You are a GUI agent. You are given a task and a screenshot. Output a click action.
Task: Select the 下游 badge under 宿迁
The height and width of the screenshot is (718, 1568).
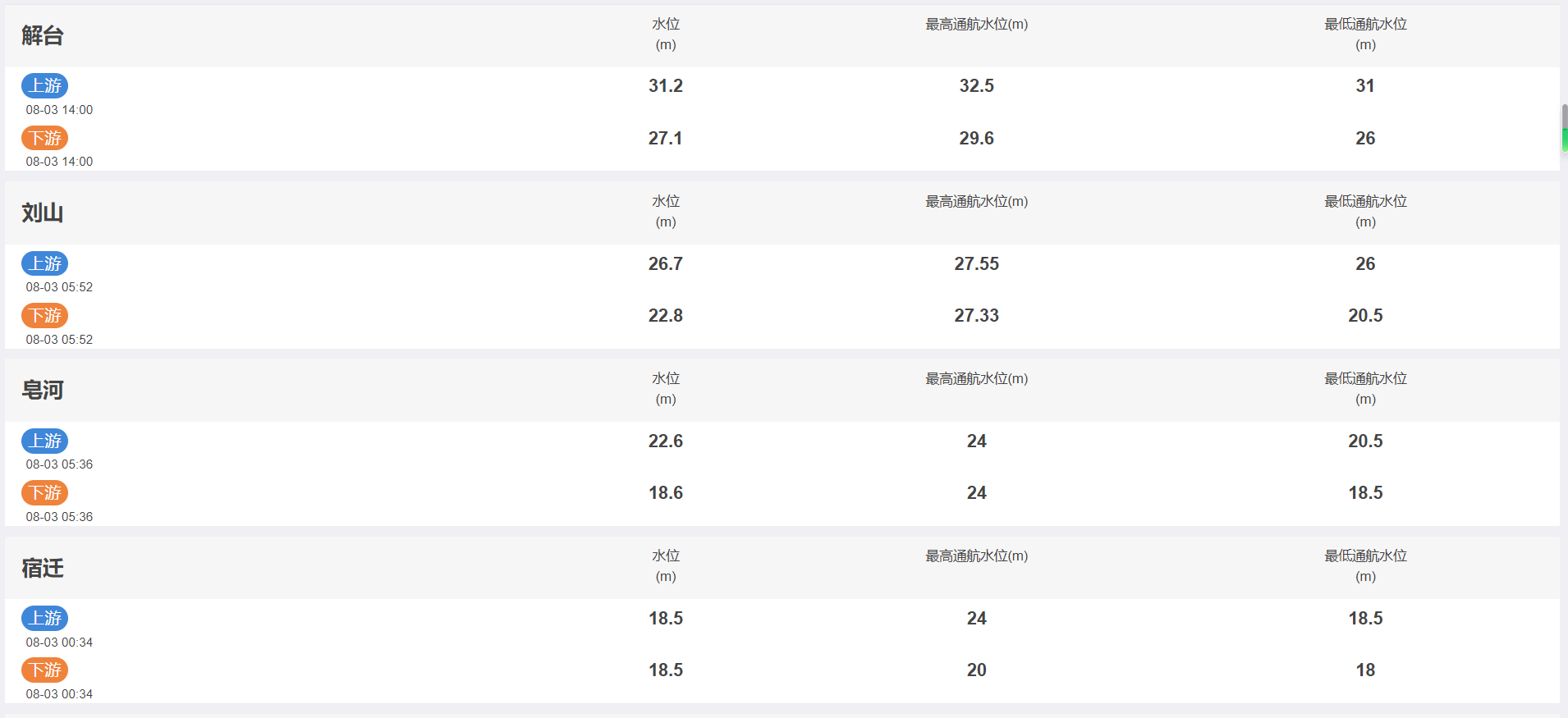[x=45, y=670]
